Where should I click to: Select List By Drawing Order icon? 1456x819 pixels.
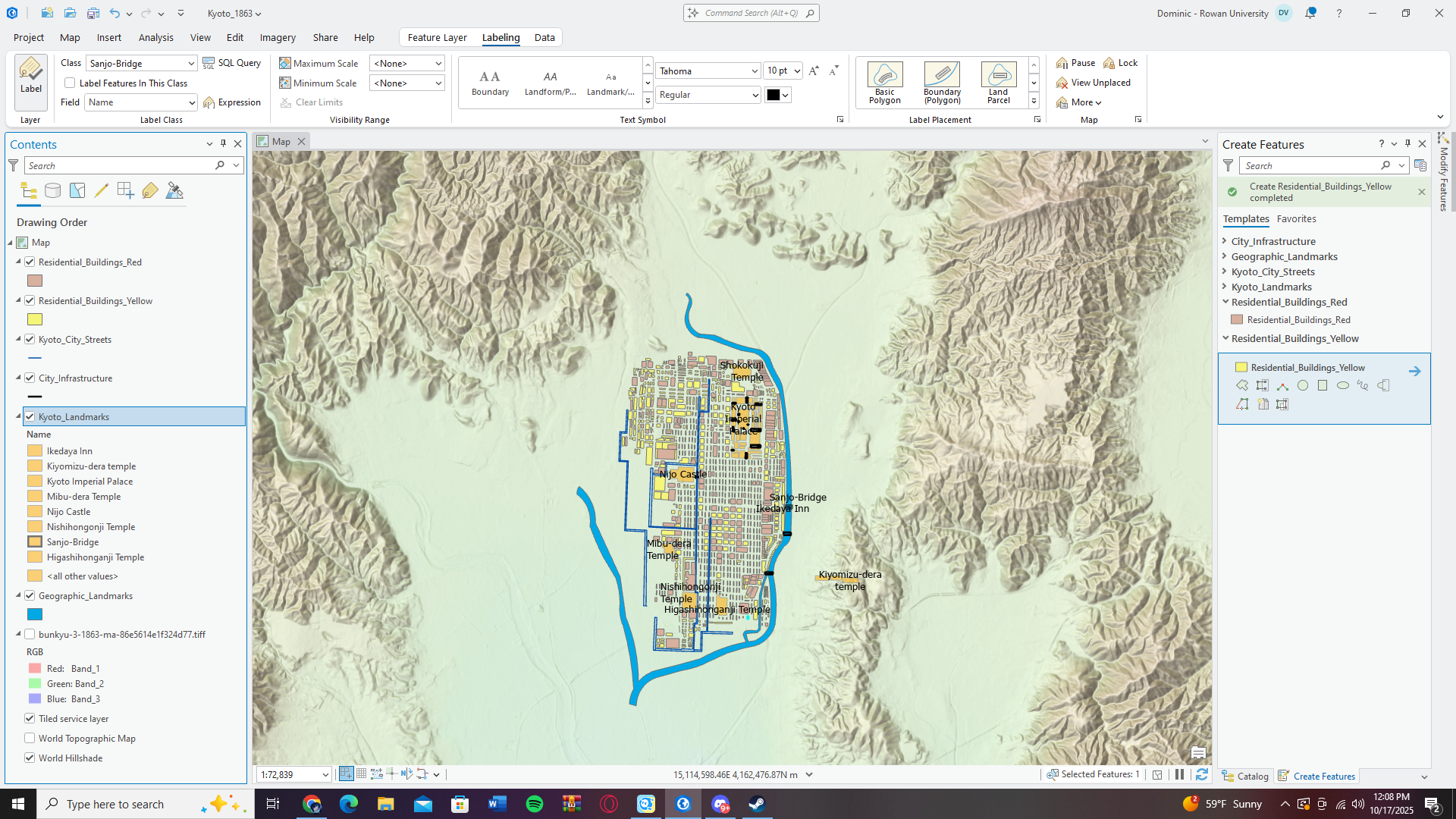point(29,190)
